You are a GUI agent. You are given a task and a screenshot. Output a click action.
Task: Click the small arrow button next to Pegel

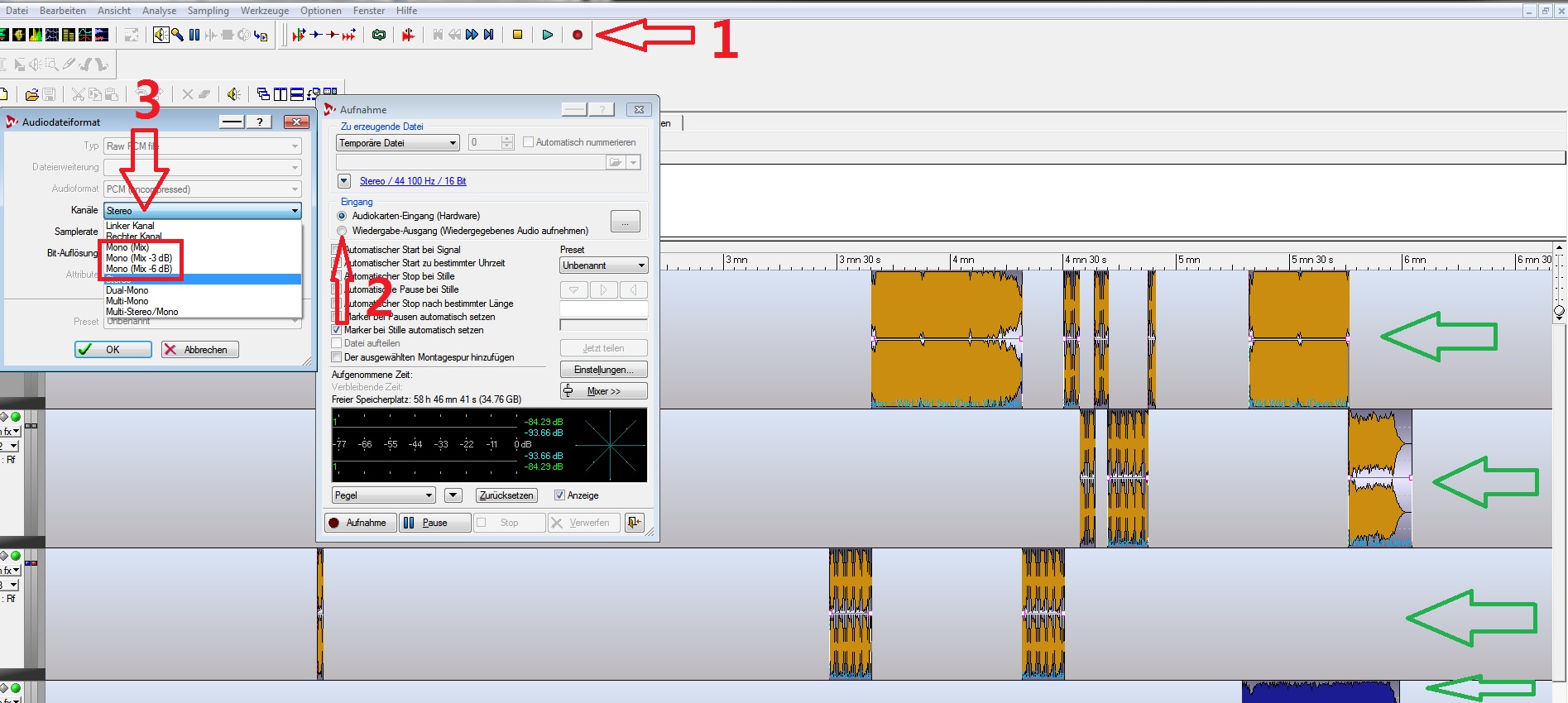(x=453, y=495)
